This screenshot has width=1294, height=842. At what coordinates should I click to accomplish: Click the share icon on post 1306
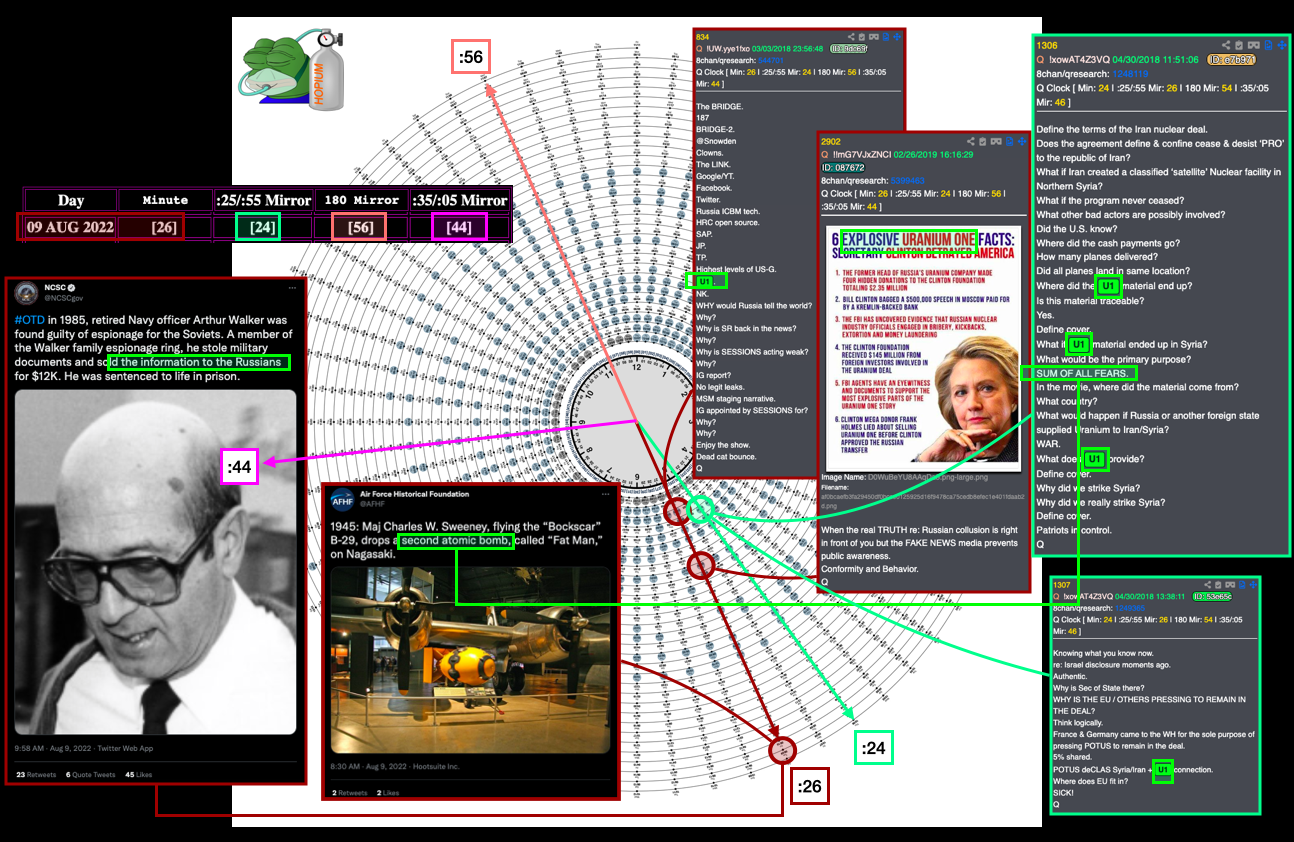coord(1226,45)
